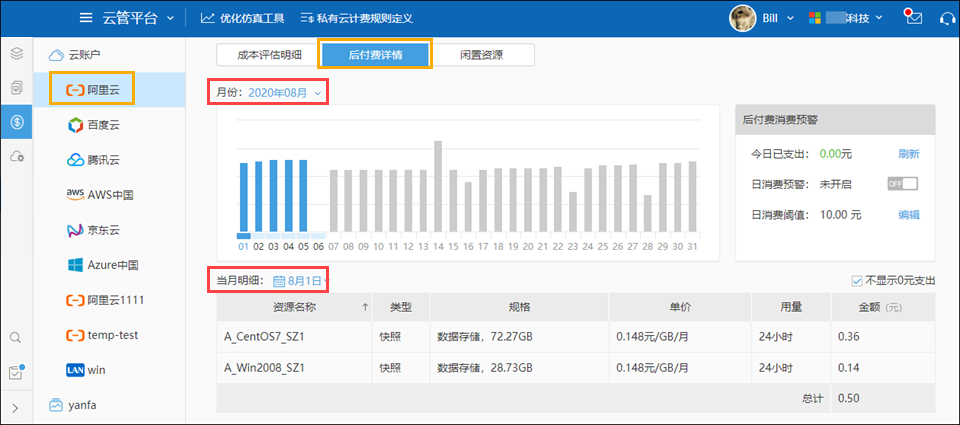Click the 编辑 link for 日消费阈值
The image size is (960, 425).
click(908, 214)
